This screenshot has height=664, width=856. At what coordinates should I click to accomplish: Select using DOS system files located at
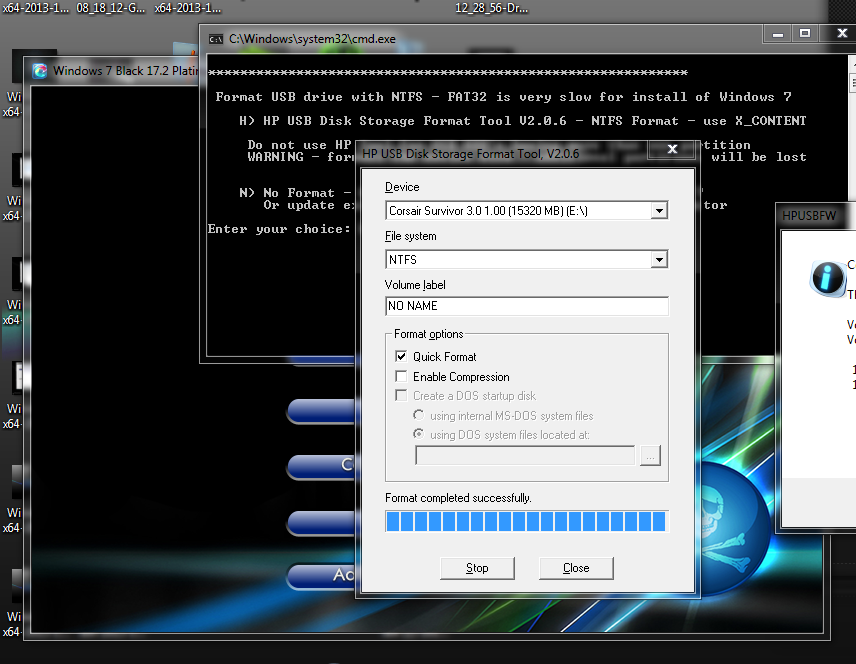pos(419,434)
